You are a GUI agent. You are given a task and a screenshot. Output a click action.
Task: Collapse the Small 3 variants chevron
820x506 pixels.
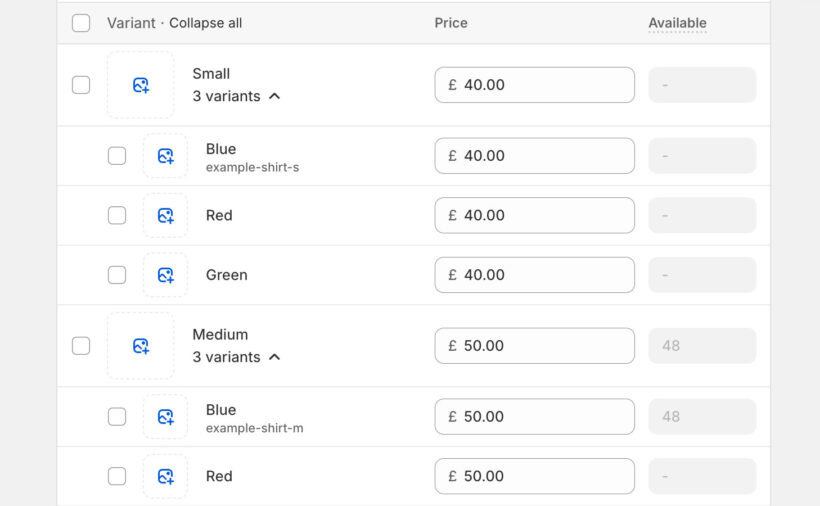[275, 96]
